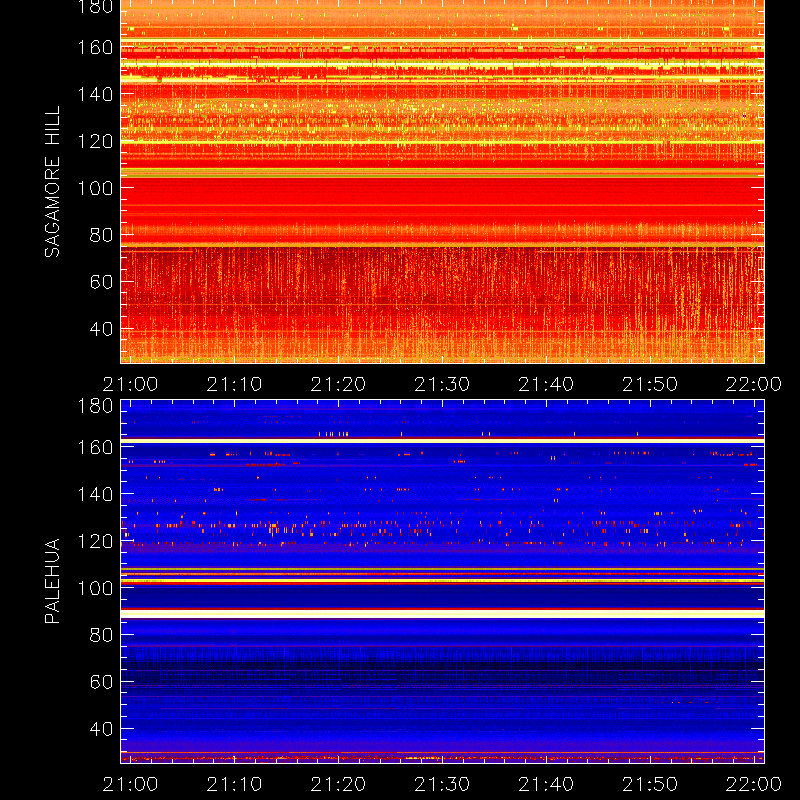The width and height of the screenshot is (800, 800).
Task: Click 21:00 time label below Sagamore Hill plot
Action: [131, 384]
